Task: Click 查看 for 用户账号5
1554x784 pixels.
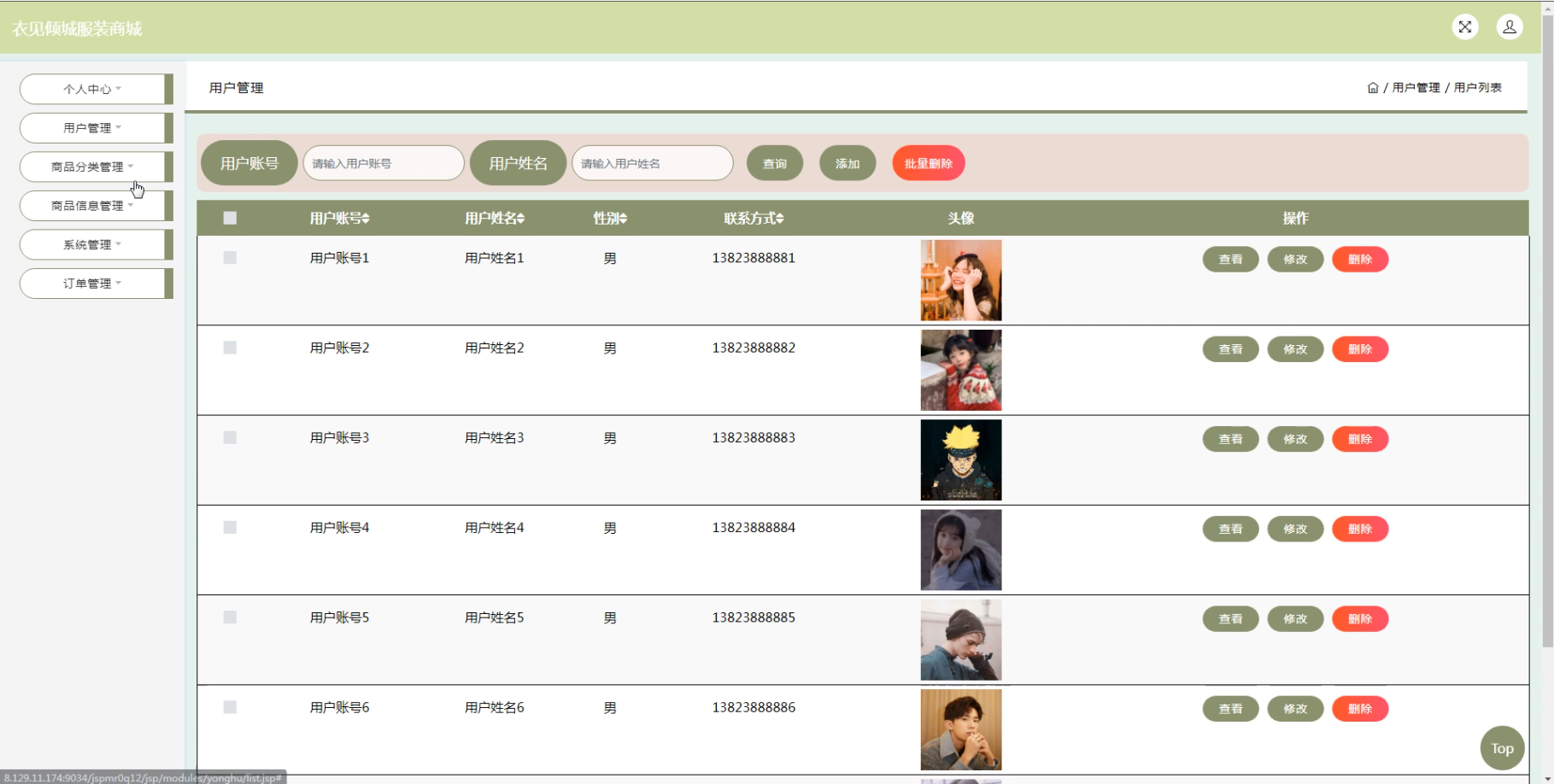Action: point(1230,619)
